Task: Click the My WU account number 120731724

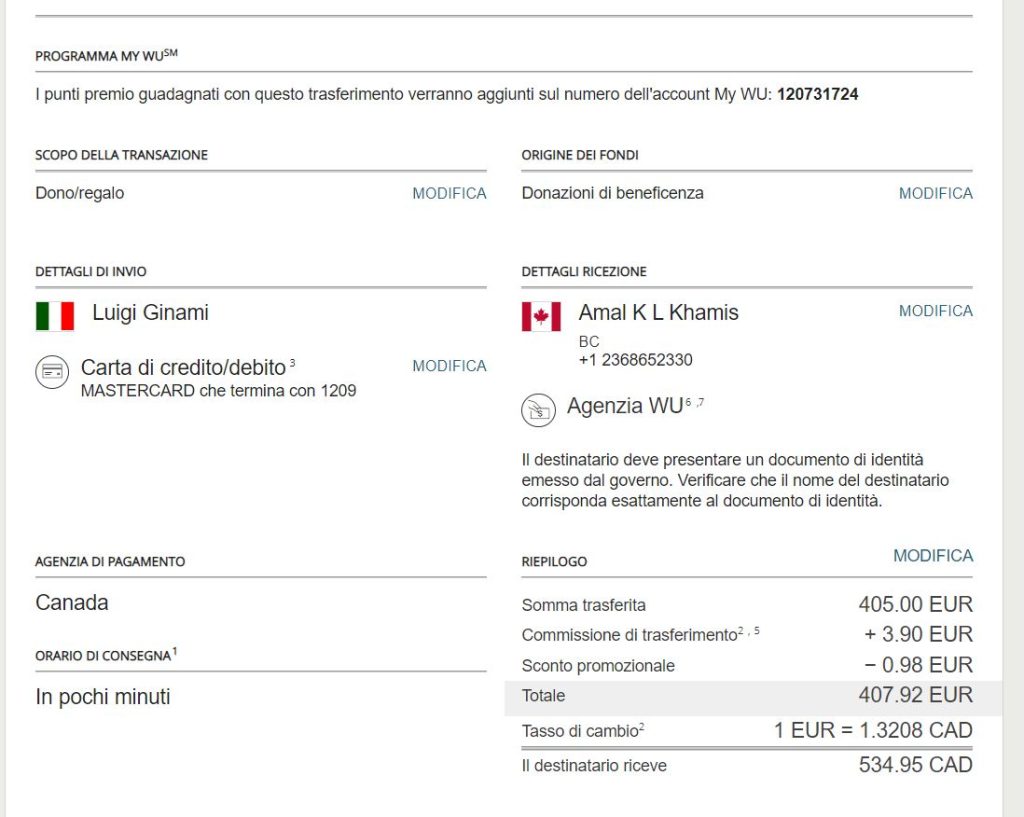Action: coord(817,95)
